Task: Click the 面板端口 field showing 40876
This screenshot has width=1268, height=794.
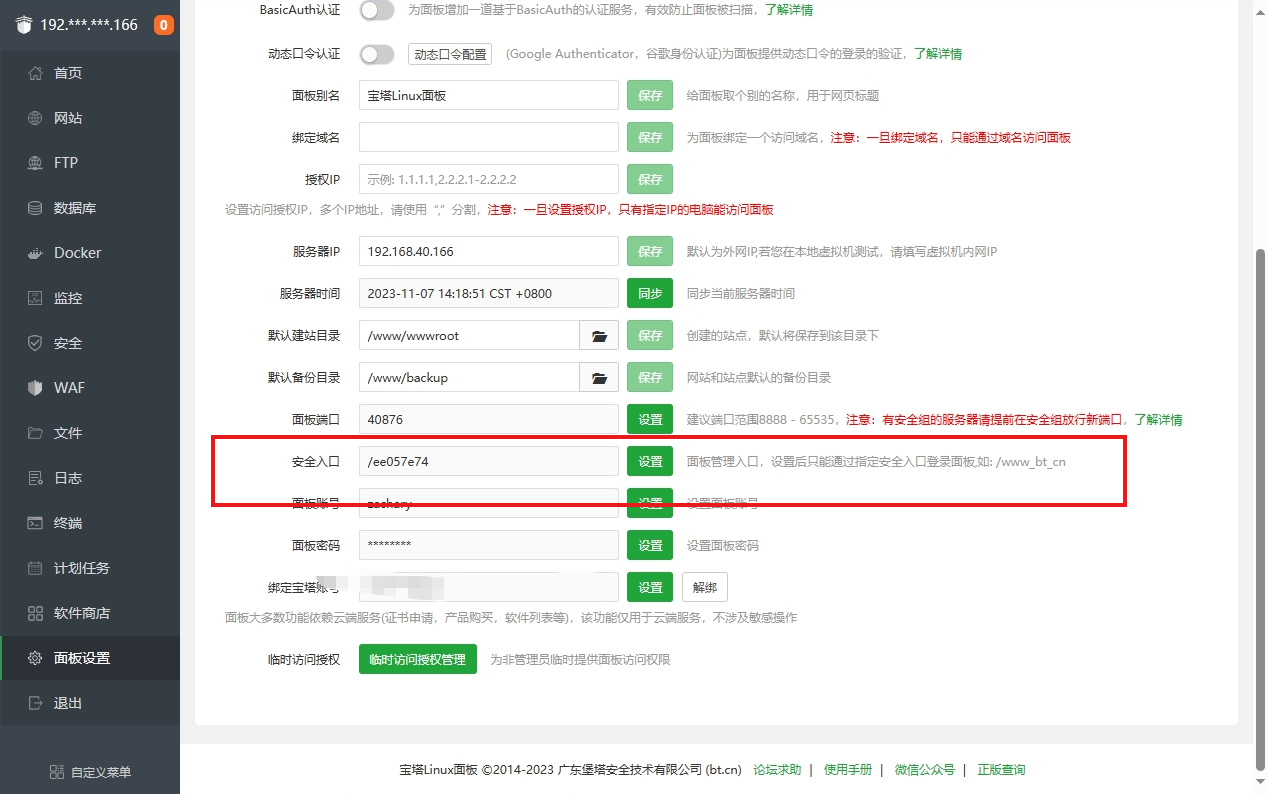Action: pyautogui.click(x=489, y=420)
